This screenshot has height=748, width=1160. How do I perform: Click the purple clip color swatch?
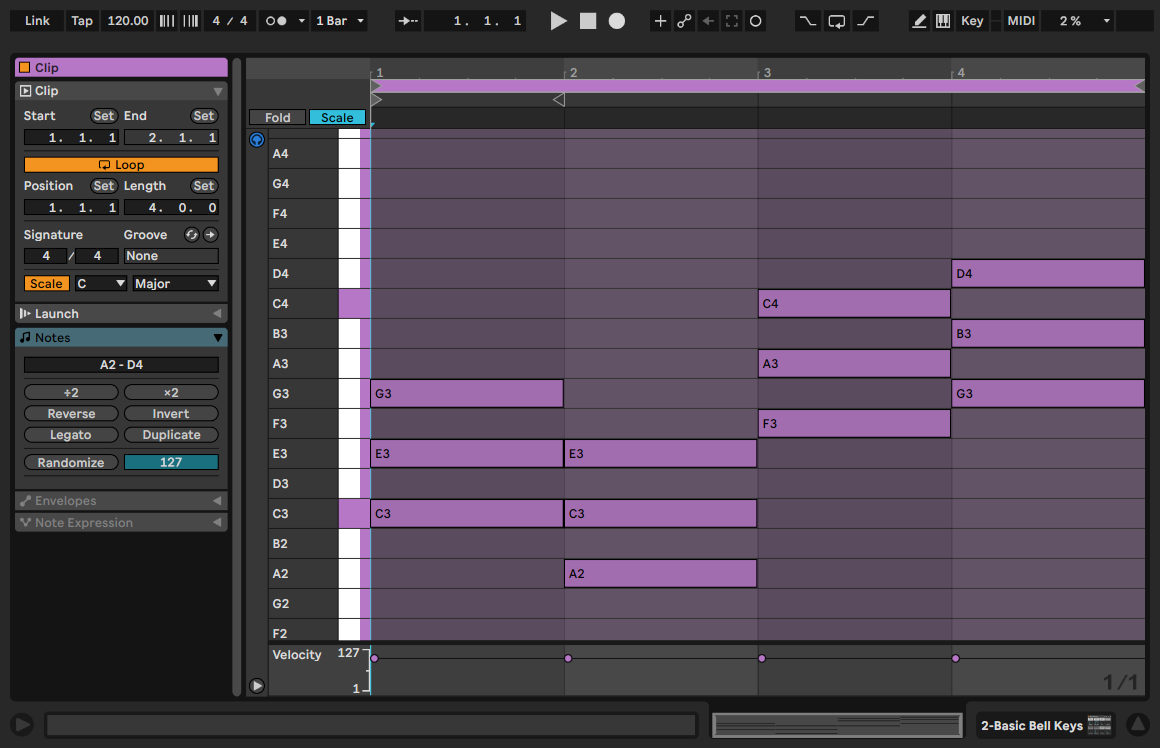[x=25, y=68]
